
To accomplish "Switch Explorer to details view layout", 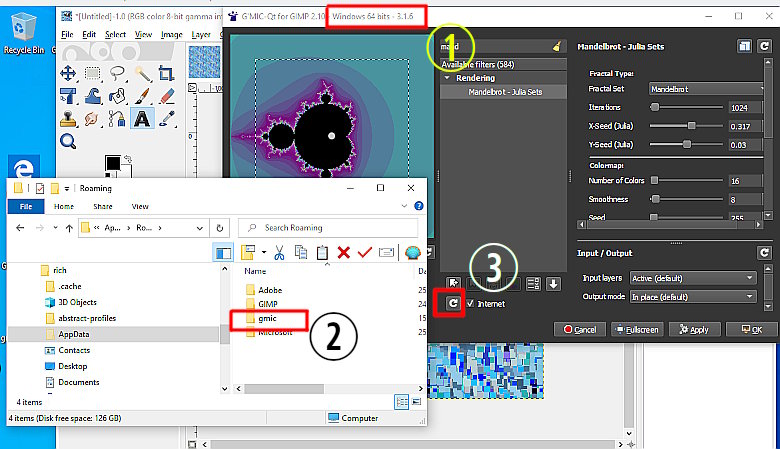I will [x=401, y=400].
